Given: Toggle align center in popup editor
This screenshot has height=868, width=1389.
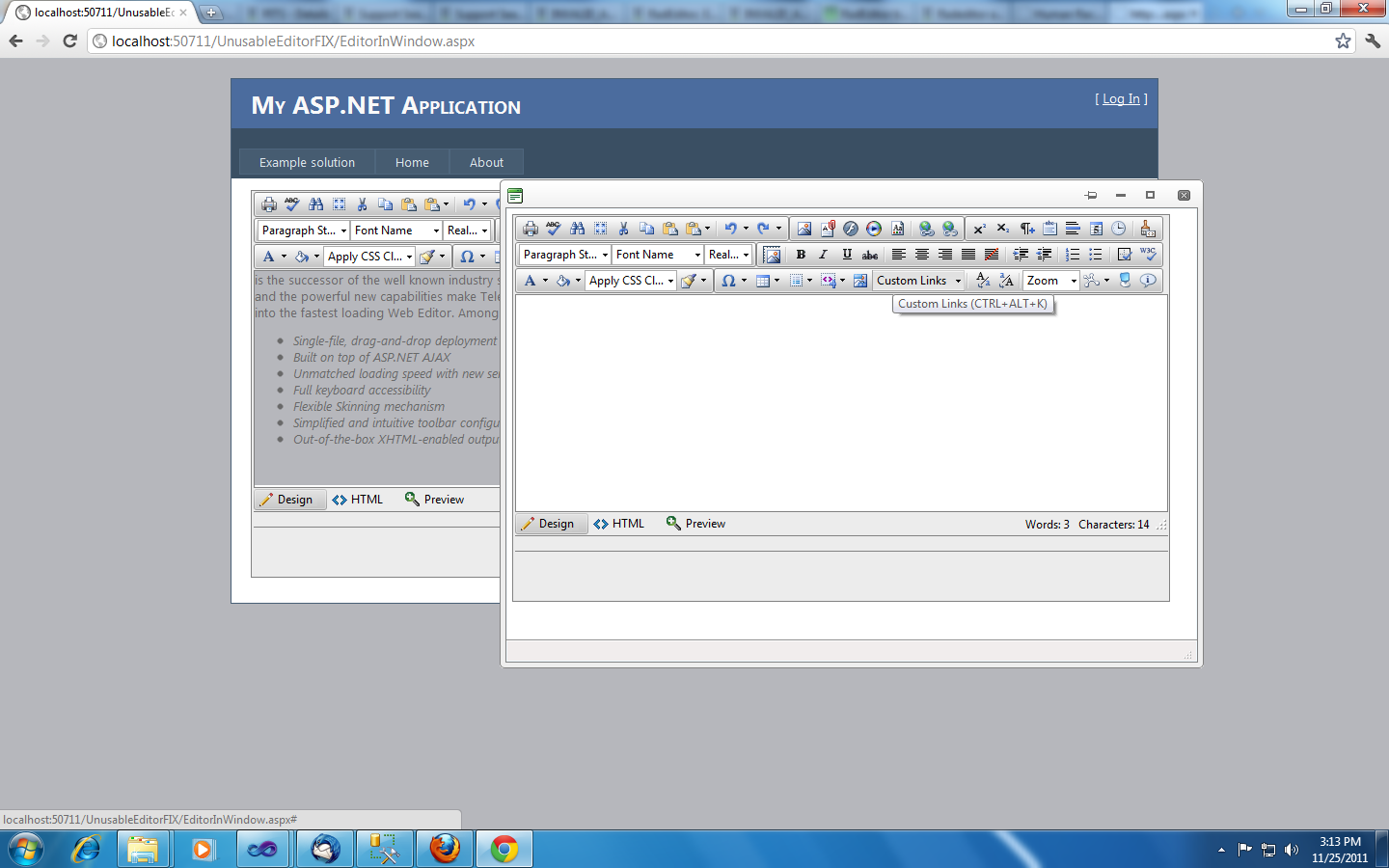Looking at the screenshot, I should click(x=922, y=255).
